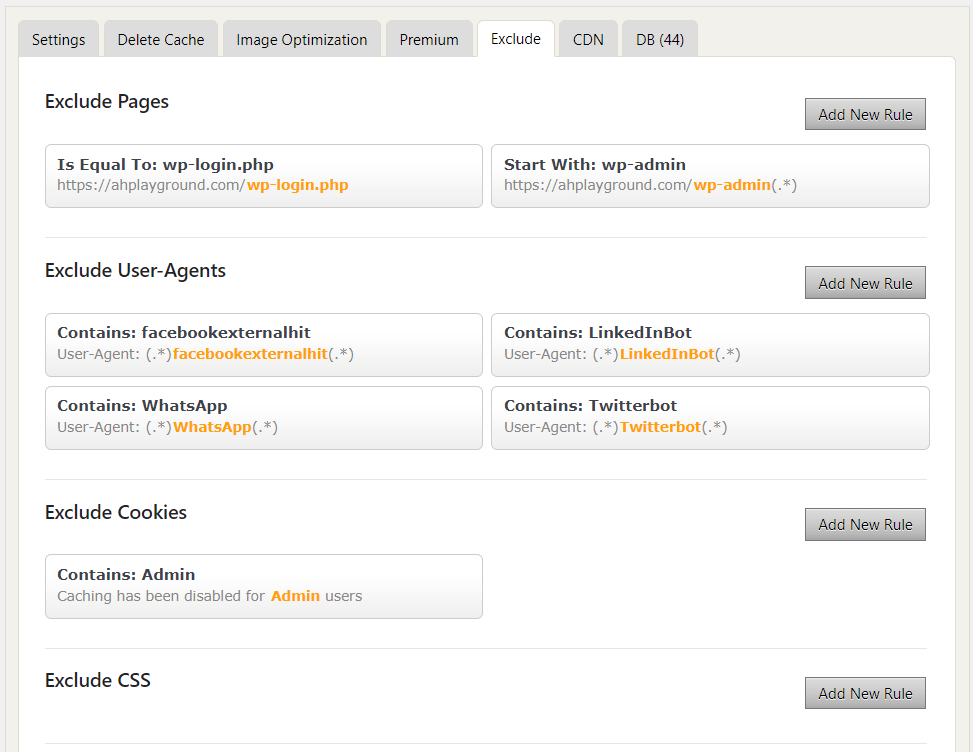The height and width of the screenshot is (752, 973).
Task: Go to Image Optimization tab
Action: click(x=301, y=40)
